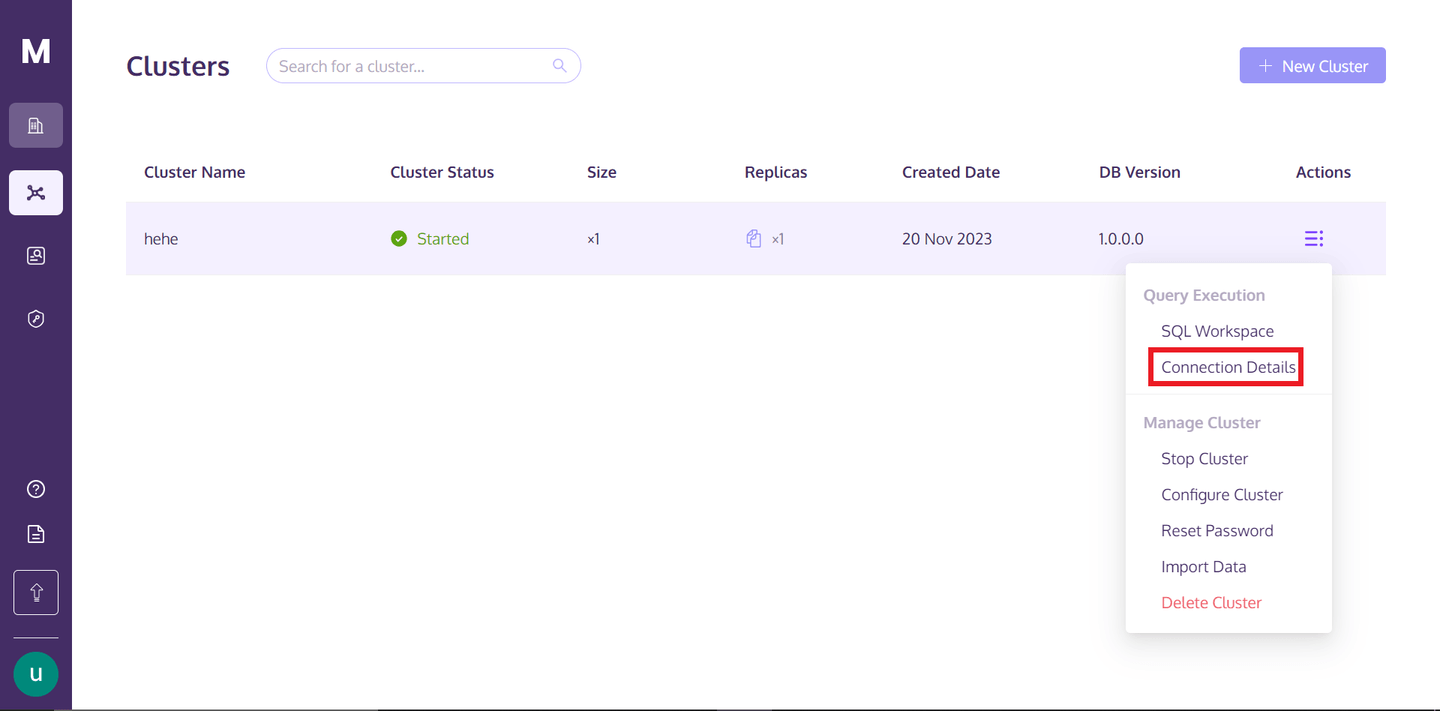Click the Manage Cluster section label
Image resolution: width=1440 pixels, height=711 pixels.
[1201, 423]
